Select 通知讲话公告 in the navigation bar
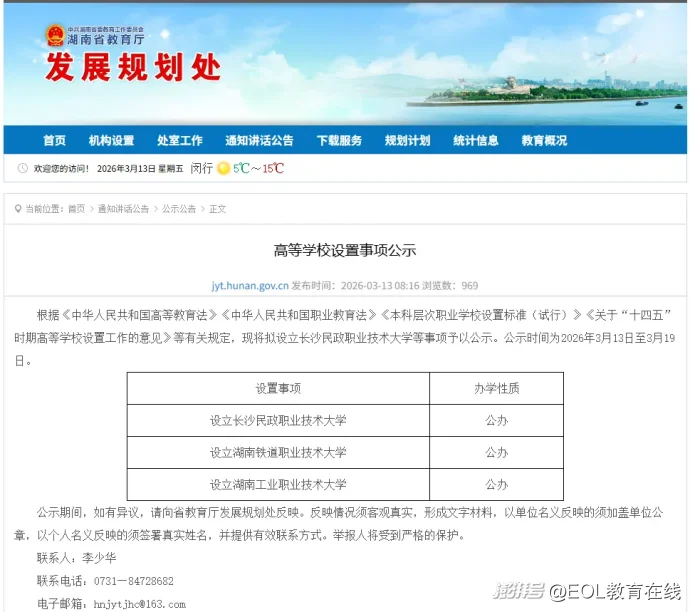Screen dimensions: 690x612 [x=259, y=141]
